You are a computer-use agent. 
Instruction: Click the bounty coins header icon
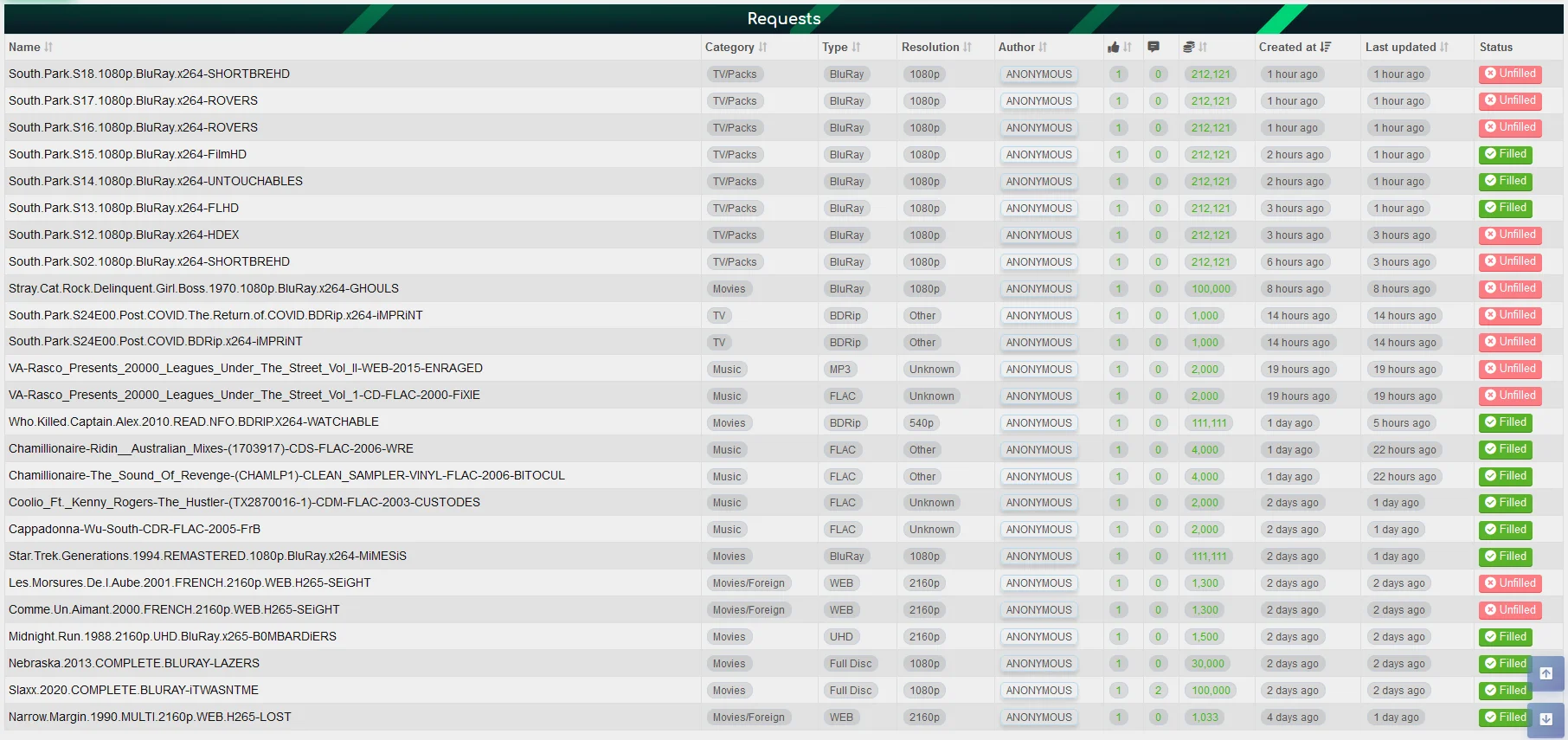click(x=1189, y=48)
